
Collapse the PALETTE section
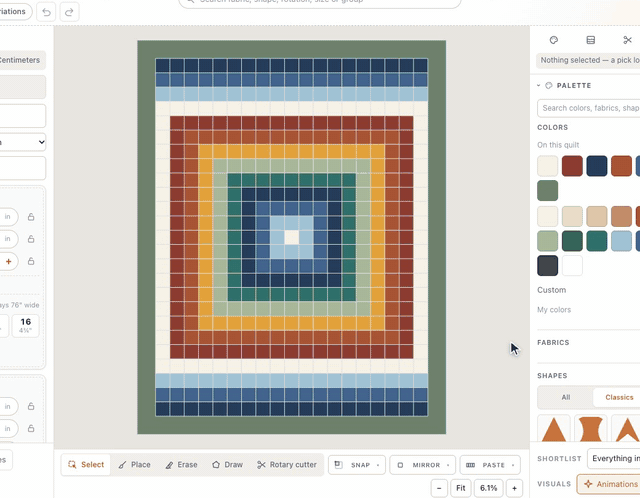(539, 85)
